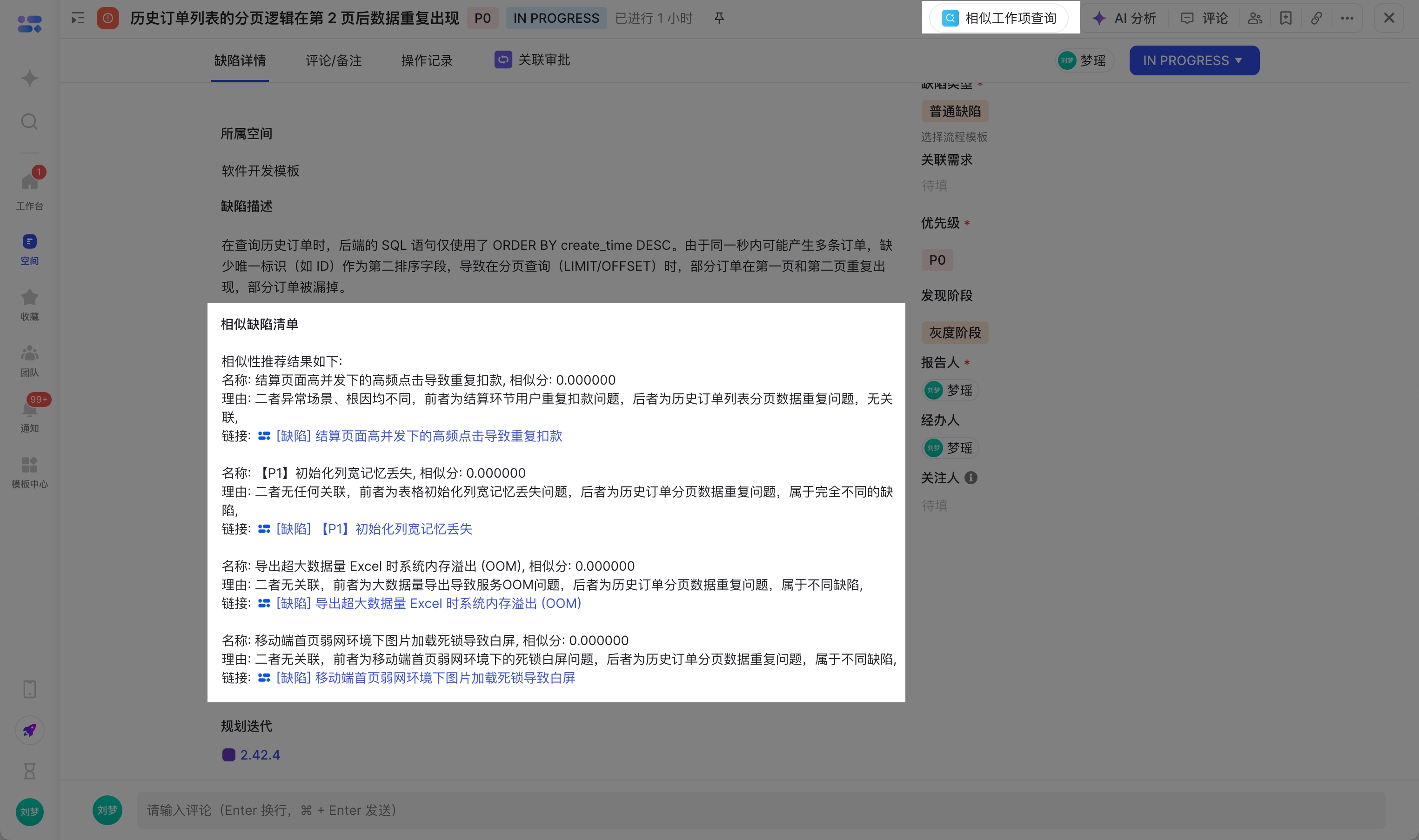Click the 相似缺陷清单 heading

pyautogui.click(x=259, y=324)
